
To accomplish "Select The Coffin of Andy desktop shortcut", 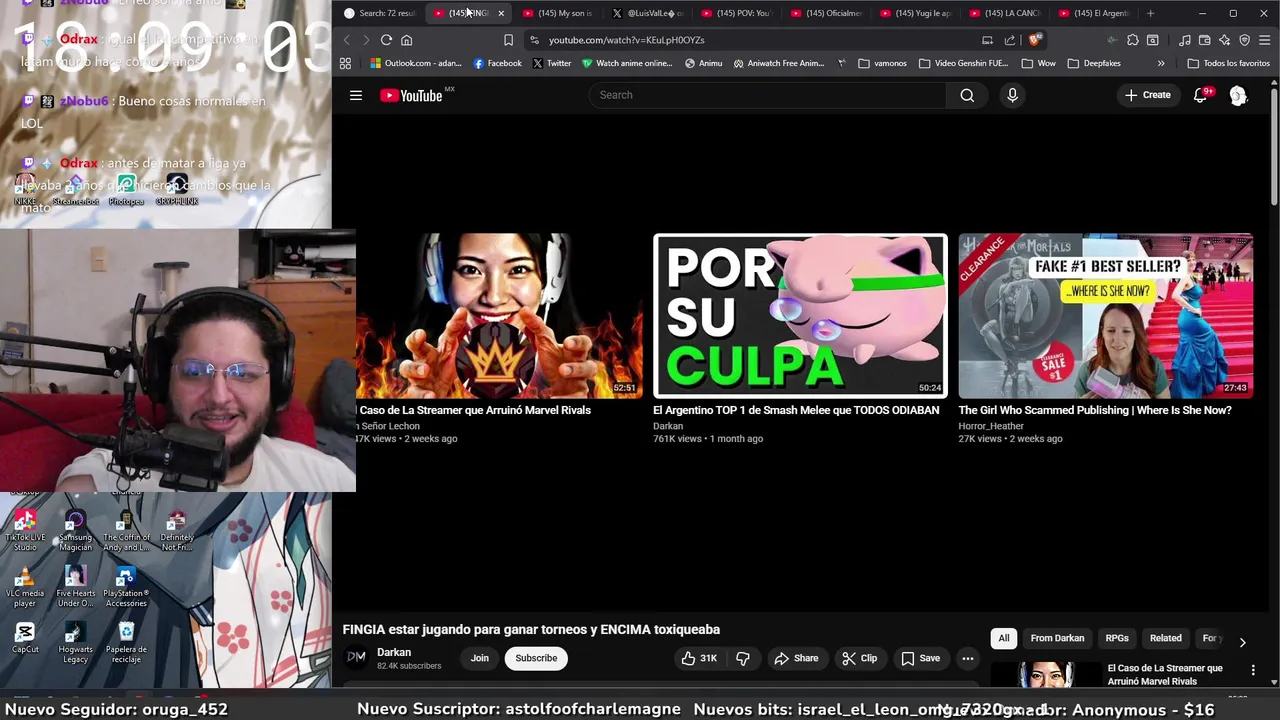I will click(x=126, y=530).
